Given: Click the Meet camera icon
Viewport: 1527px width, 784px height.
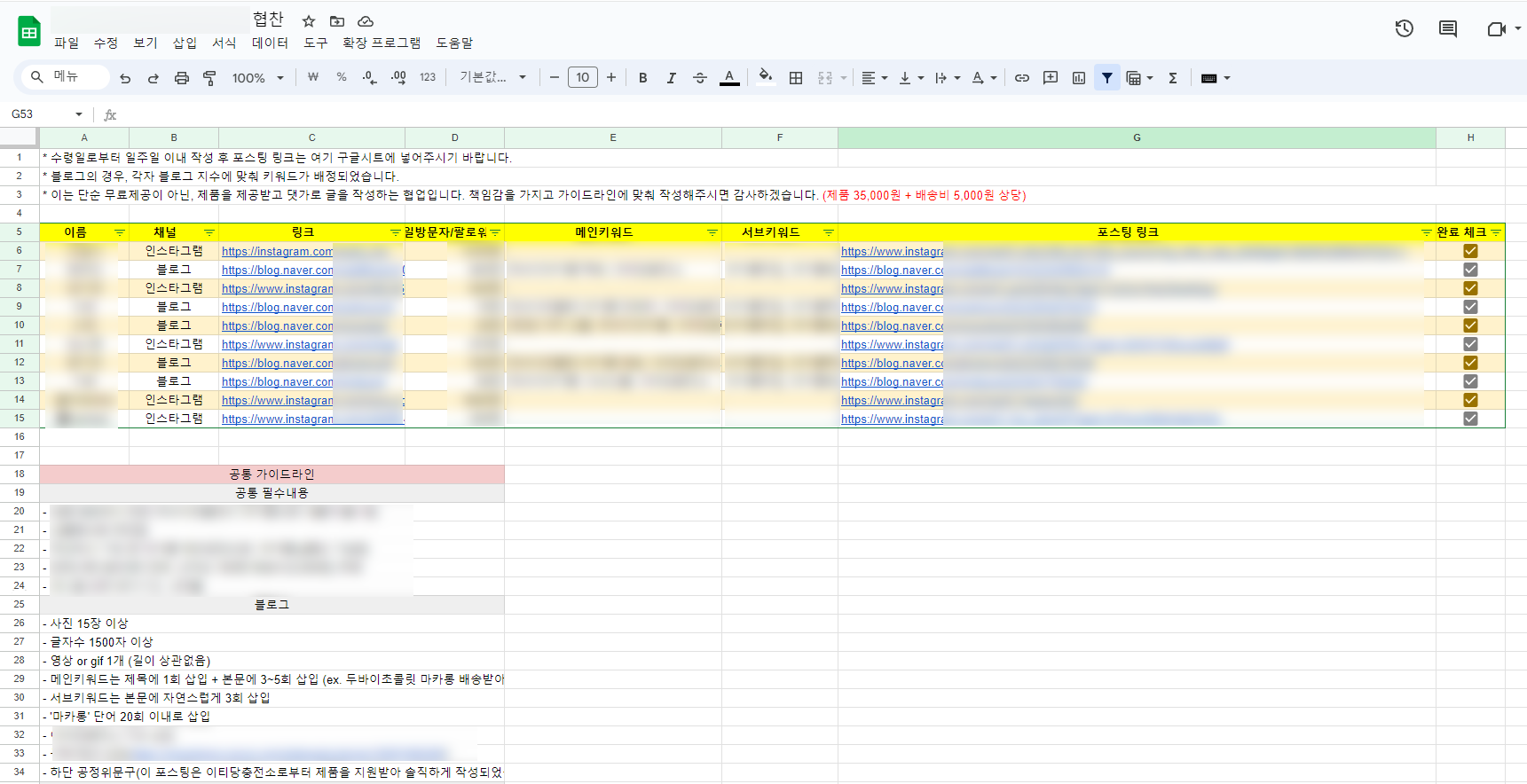Looking at the screenshot, I should (1496, 29).
